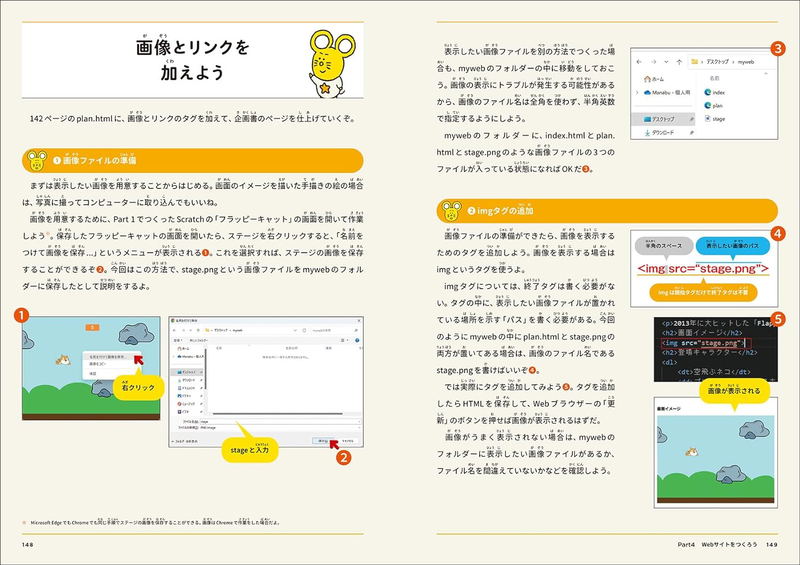800x565 pixels.
Task: Click the flying cat sprite on the Scratch stage
Action: (63, 360)
